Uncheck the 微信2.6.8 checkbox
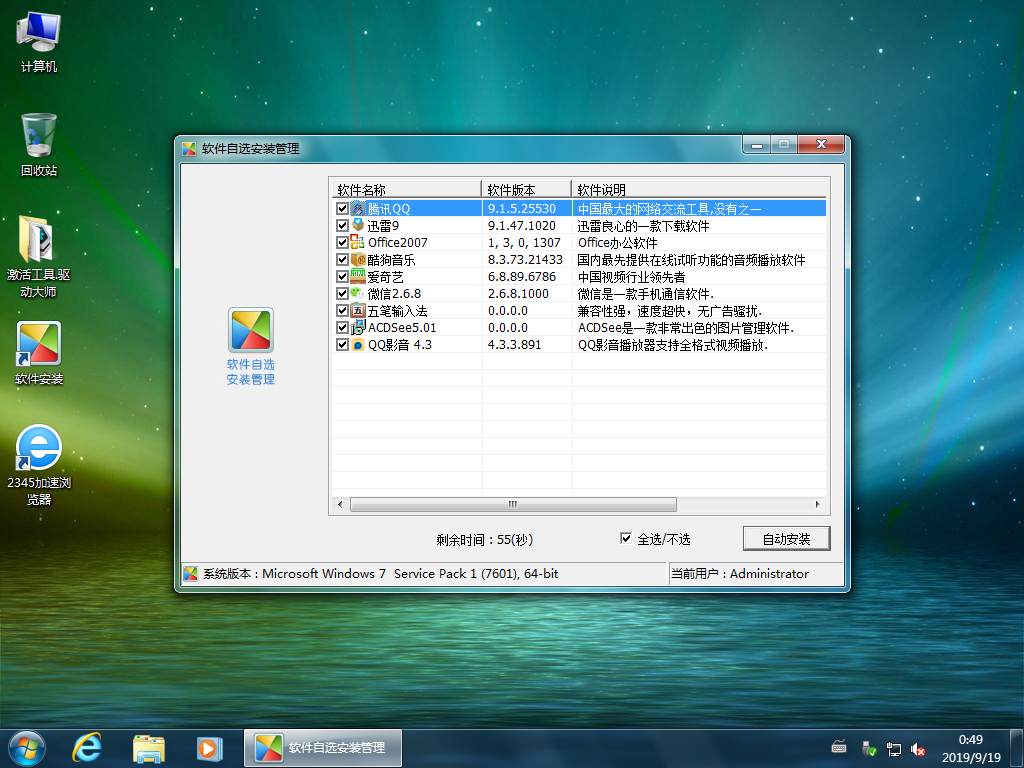This screenshot has width=1024, height=768. 342,293
